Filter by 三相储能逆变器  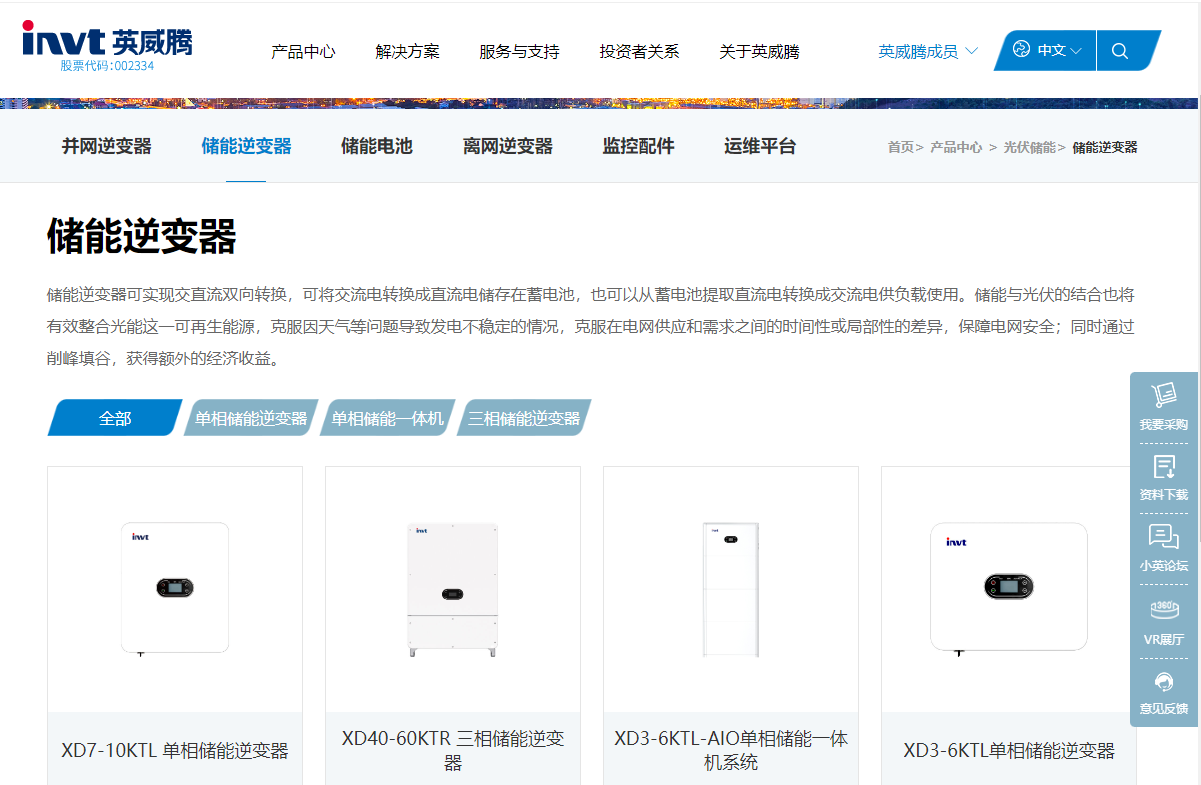tap(524, 418)
